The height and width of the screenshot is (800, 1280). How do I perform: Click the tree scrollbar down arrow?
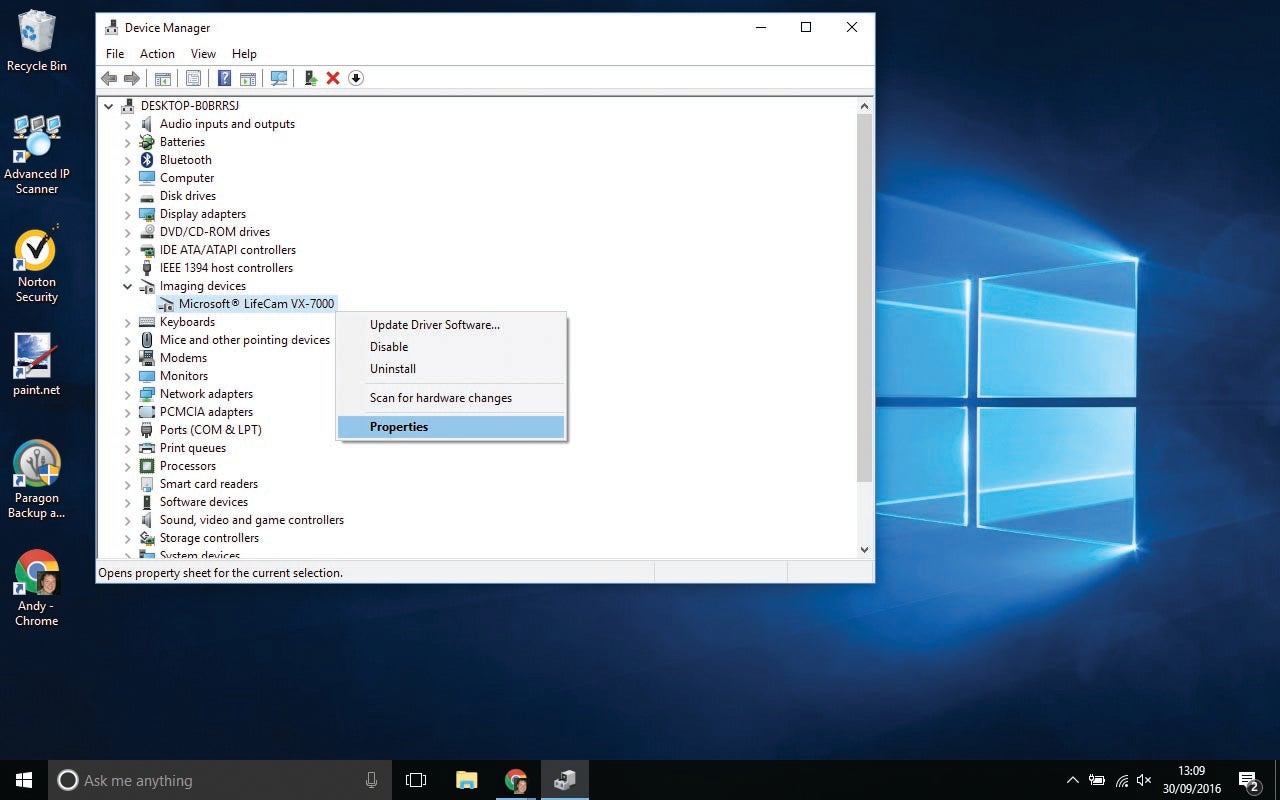(x=865, y=549)
